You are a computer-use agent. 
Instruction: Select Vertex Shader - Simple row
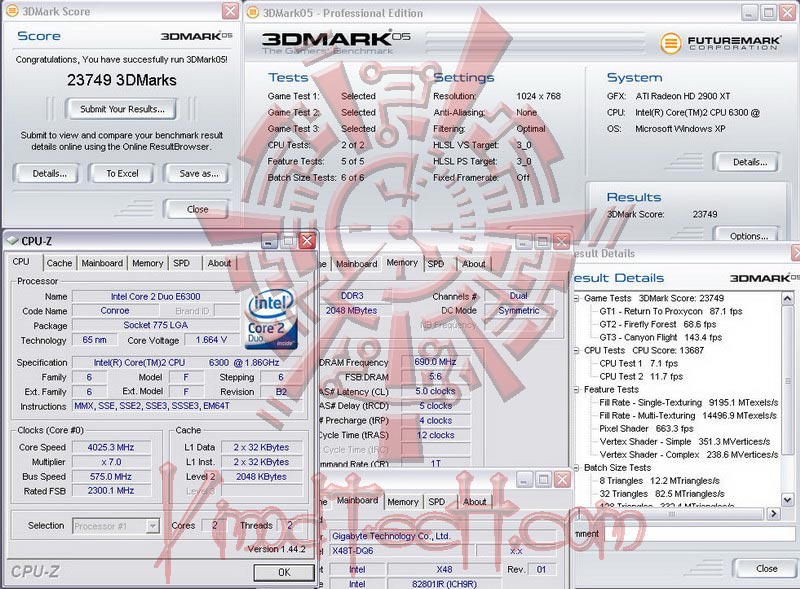click(684, 441)
